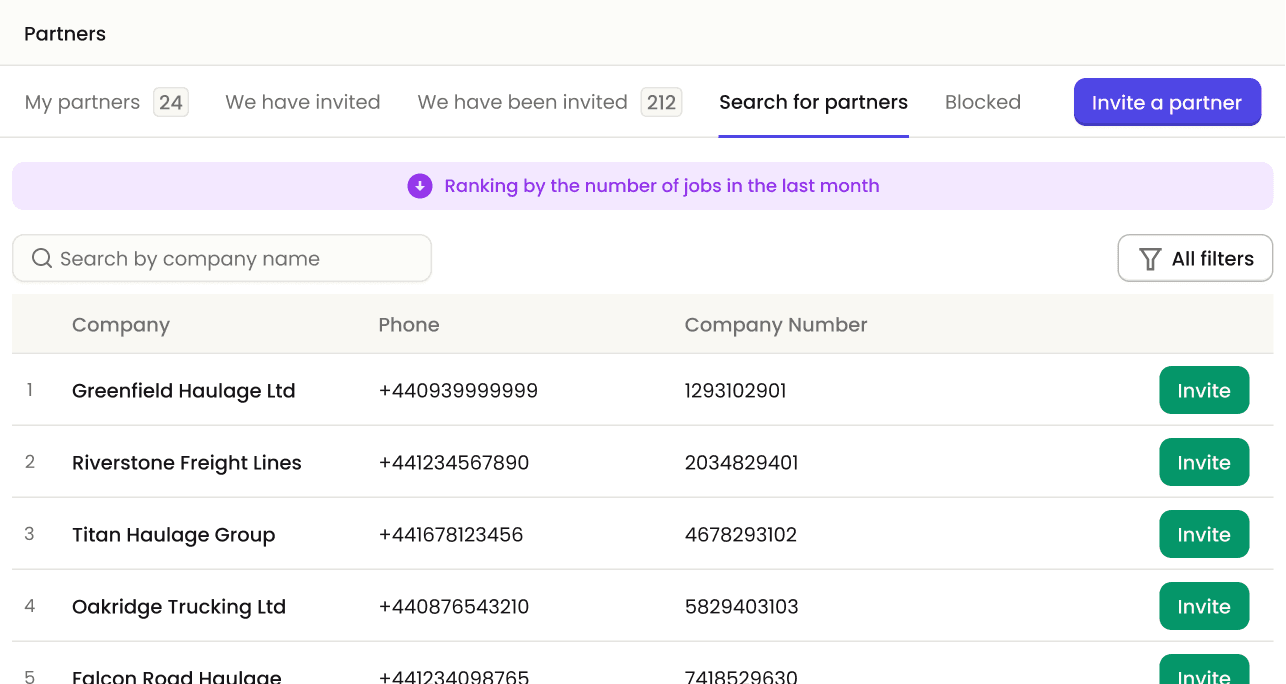Screen dimensions: 1286x684
Task: Switch to the Blocked tab
Action: 982,102
